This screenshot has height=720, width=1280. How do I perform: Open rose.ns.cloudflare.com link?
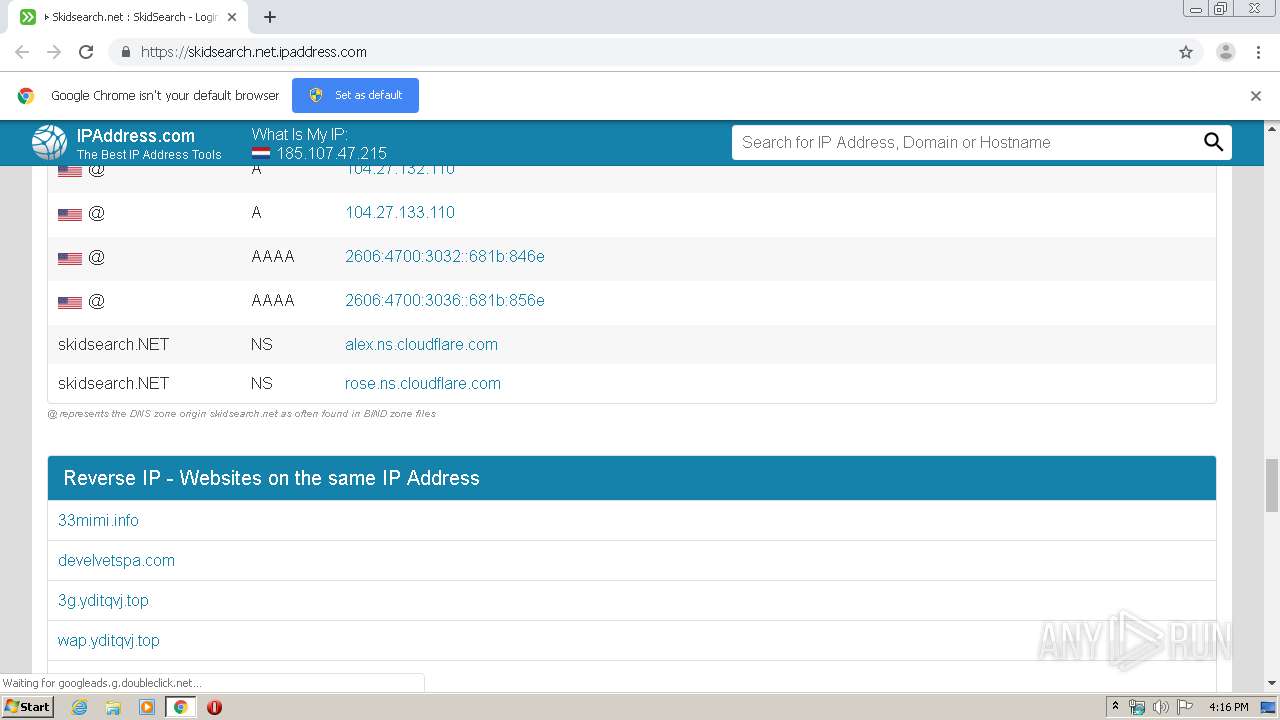pyautogui.click(x=423, y=383)
